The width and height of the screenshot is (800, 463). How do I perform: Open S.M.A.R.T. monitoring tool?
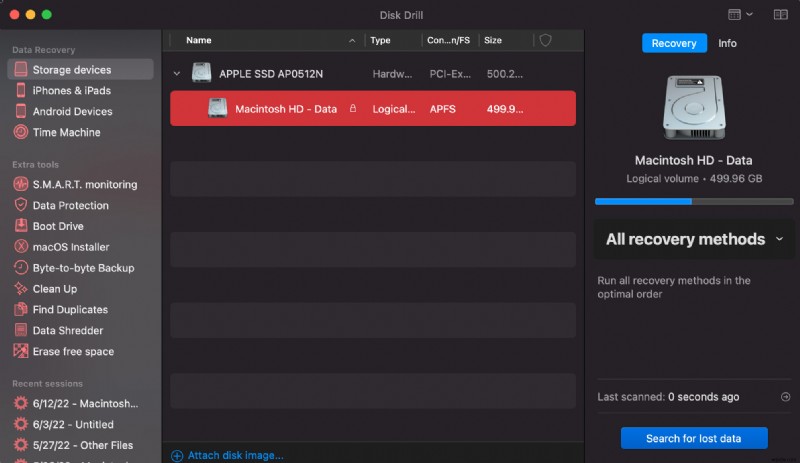click(x=84, y=185)
